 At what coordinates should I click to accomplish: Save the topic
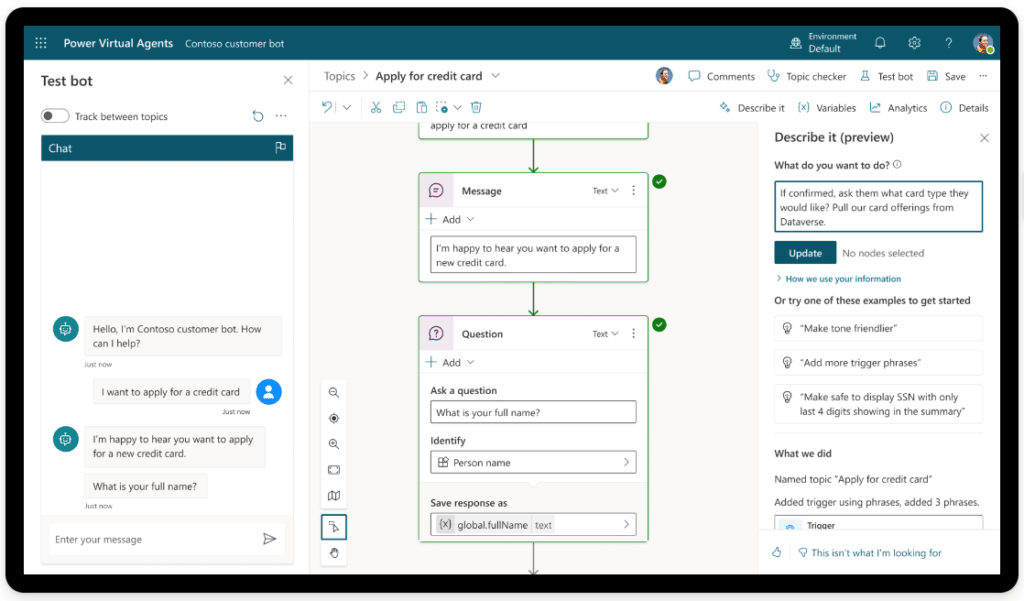pos(946,76)
